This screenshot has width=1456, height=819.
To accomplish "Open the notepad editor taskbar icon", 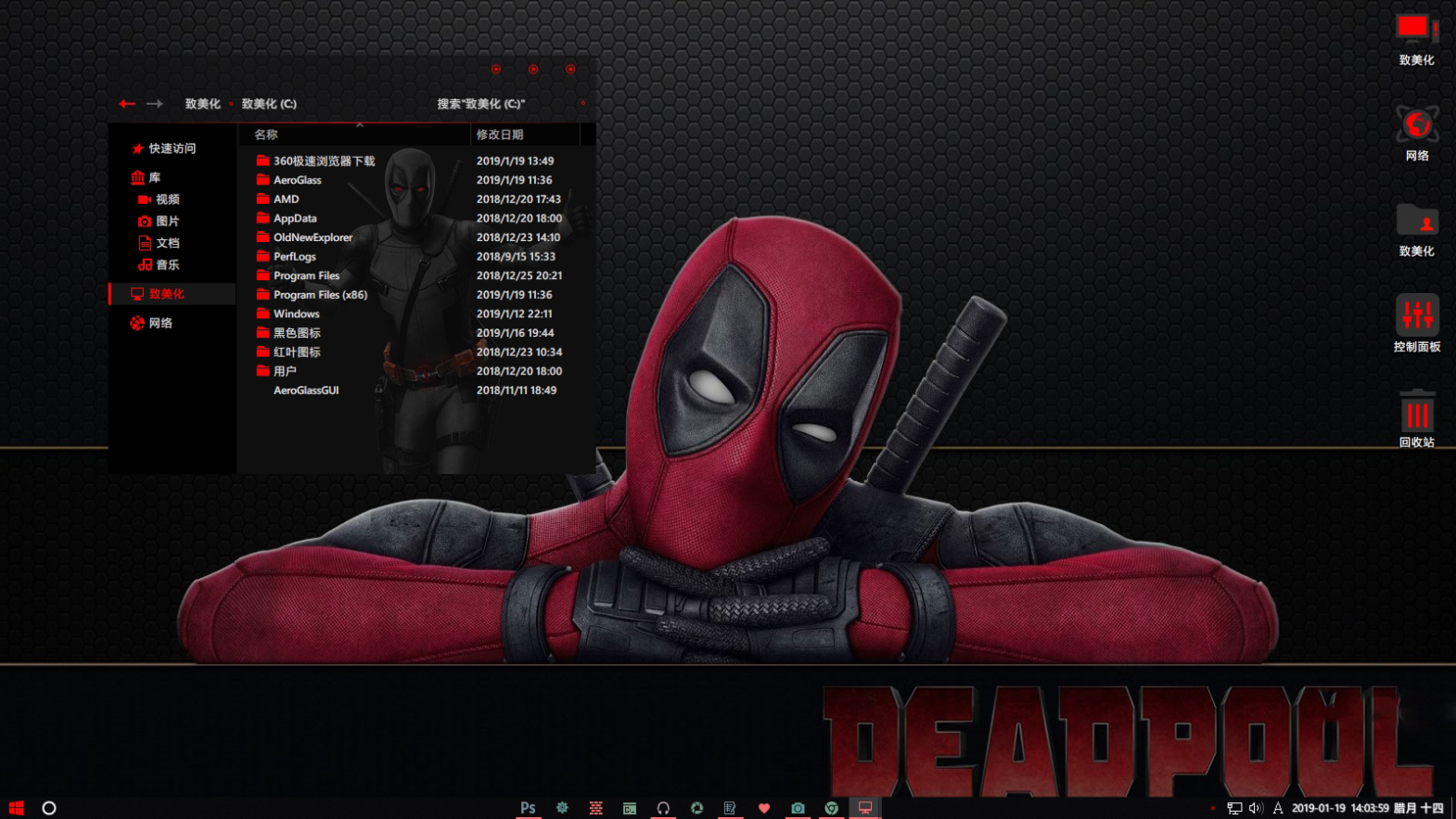I will click(x=730, y=808).
